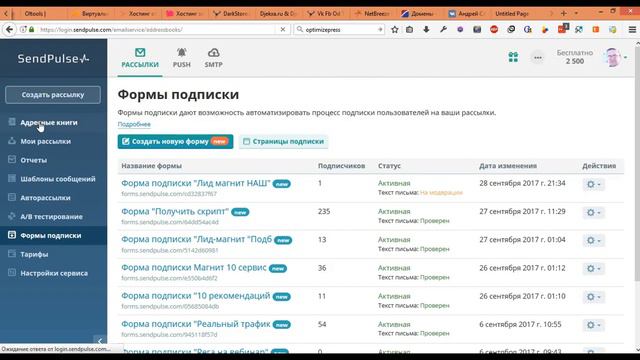This screenshot has width=640, height=360.
Task: Click the bookmark star icon
Action: (x=395, y=29)
